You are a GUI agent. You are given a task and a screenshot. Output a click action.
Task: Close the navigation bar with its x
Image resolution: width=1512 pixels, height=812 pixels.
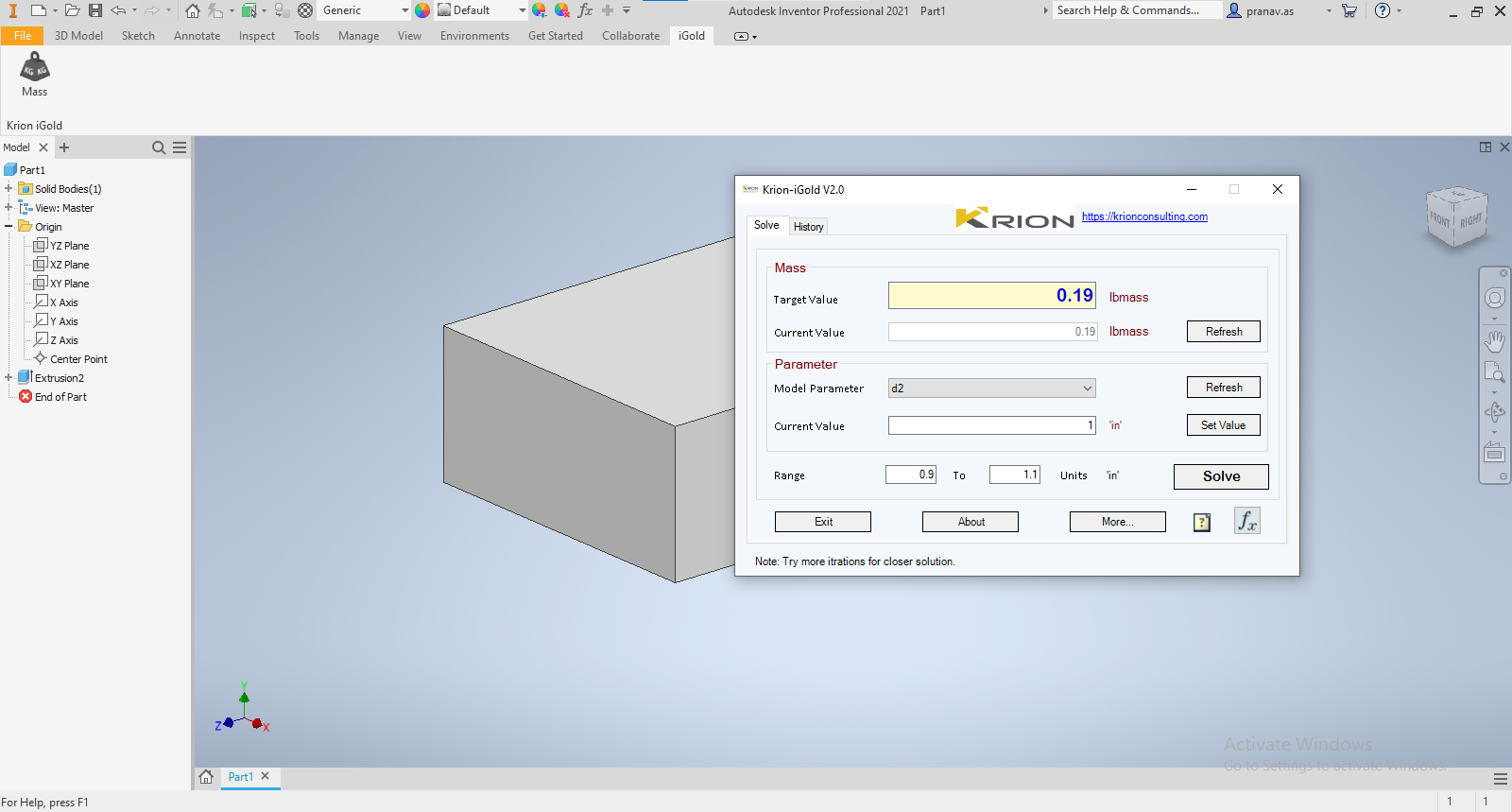click(x=1503, y=273)
